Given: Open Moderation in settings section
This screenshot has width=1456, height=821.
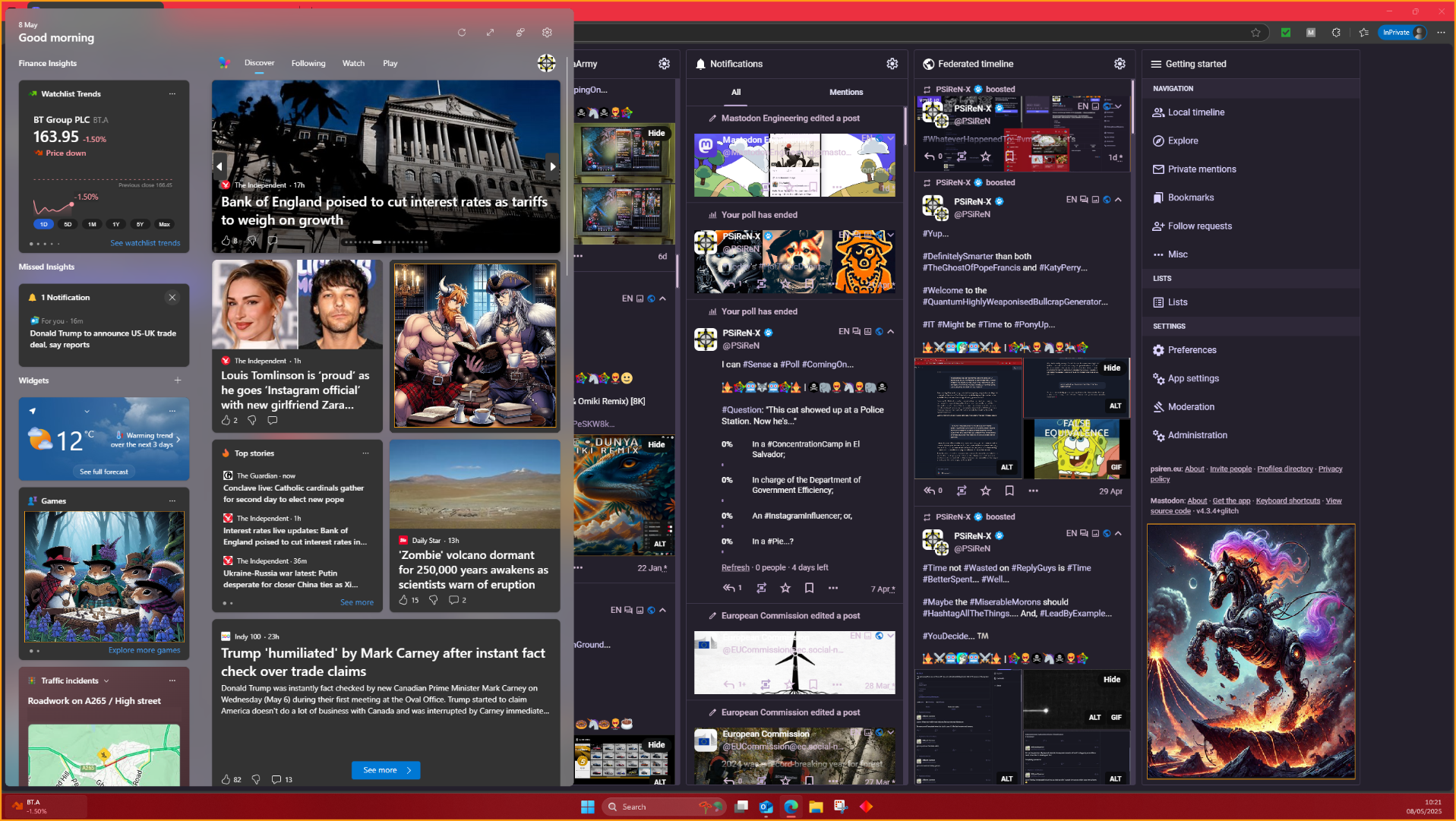Looking at the screenshot, I should tap(1191, 407).
